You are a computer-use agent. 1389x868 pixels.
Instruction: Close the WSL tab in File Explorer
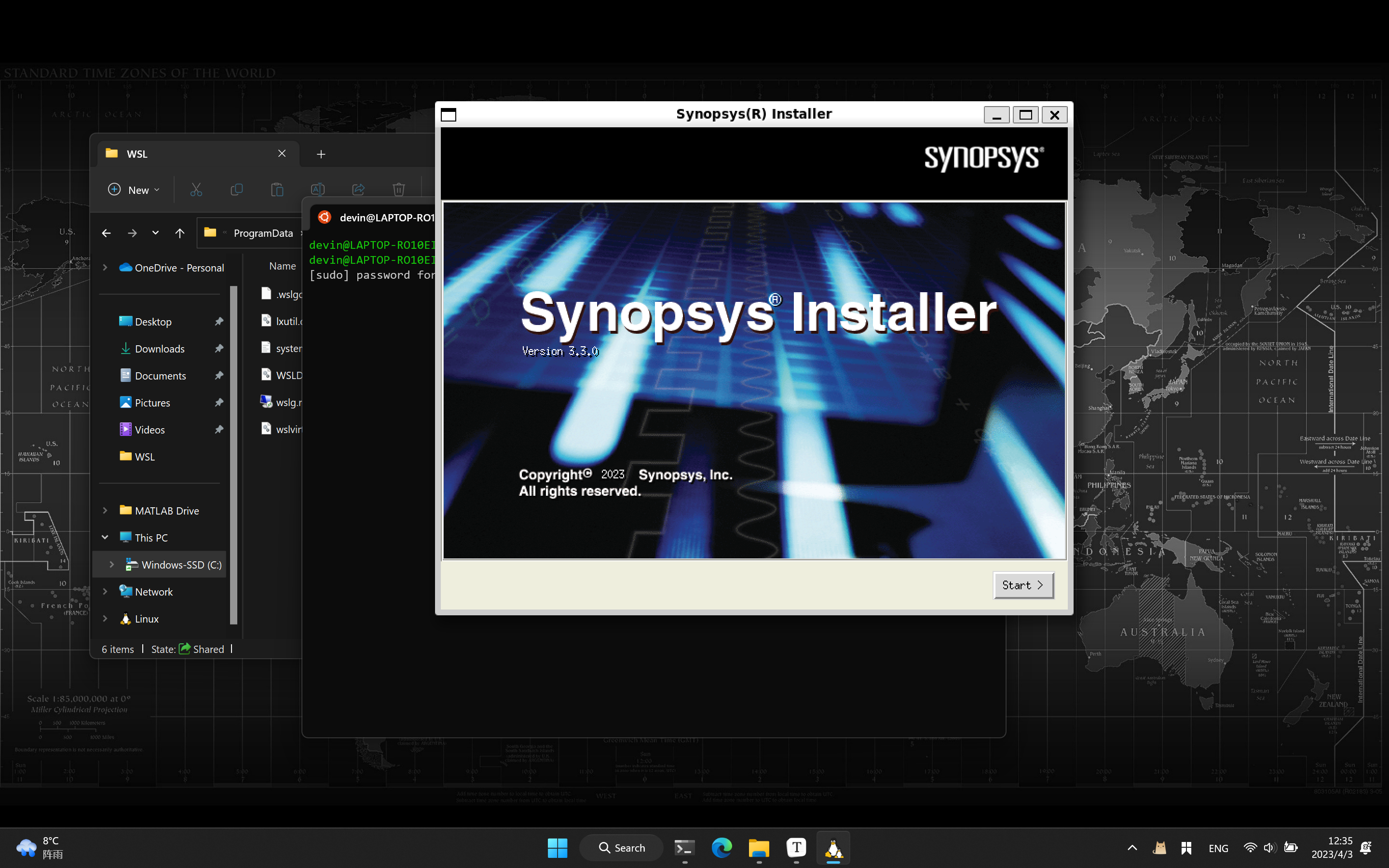tap(282, 153)
